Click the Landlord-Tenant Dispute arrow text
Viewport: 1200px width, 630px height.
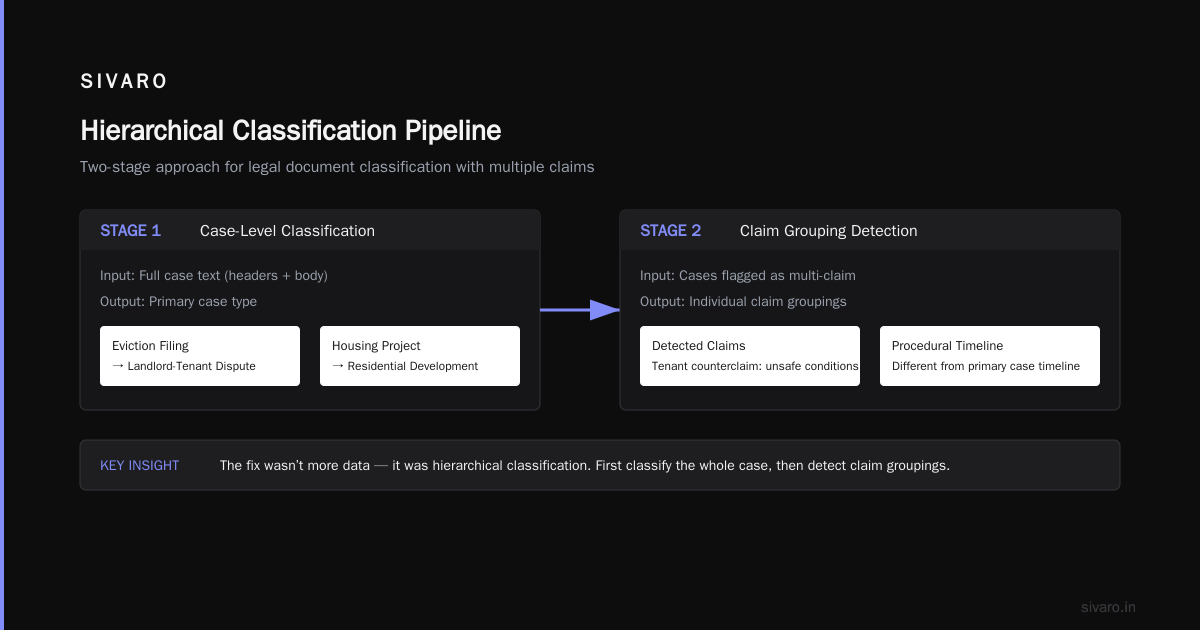pos(184,366)
